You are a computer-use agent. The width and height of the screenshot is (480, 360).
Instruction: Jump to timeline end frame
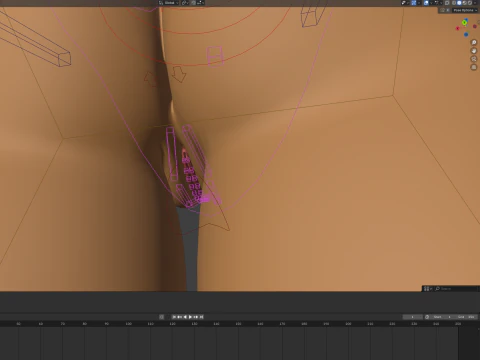pos(201,317)
